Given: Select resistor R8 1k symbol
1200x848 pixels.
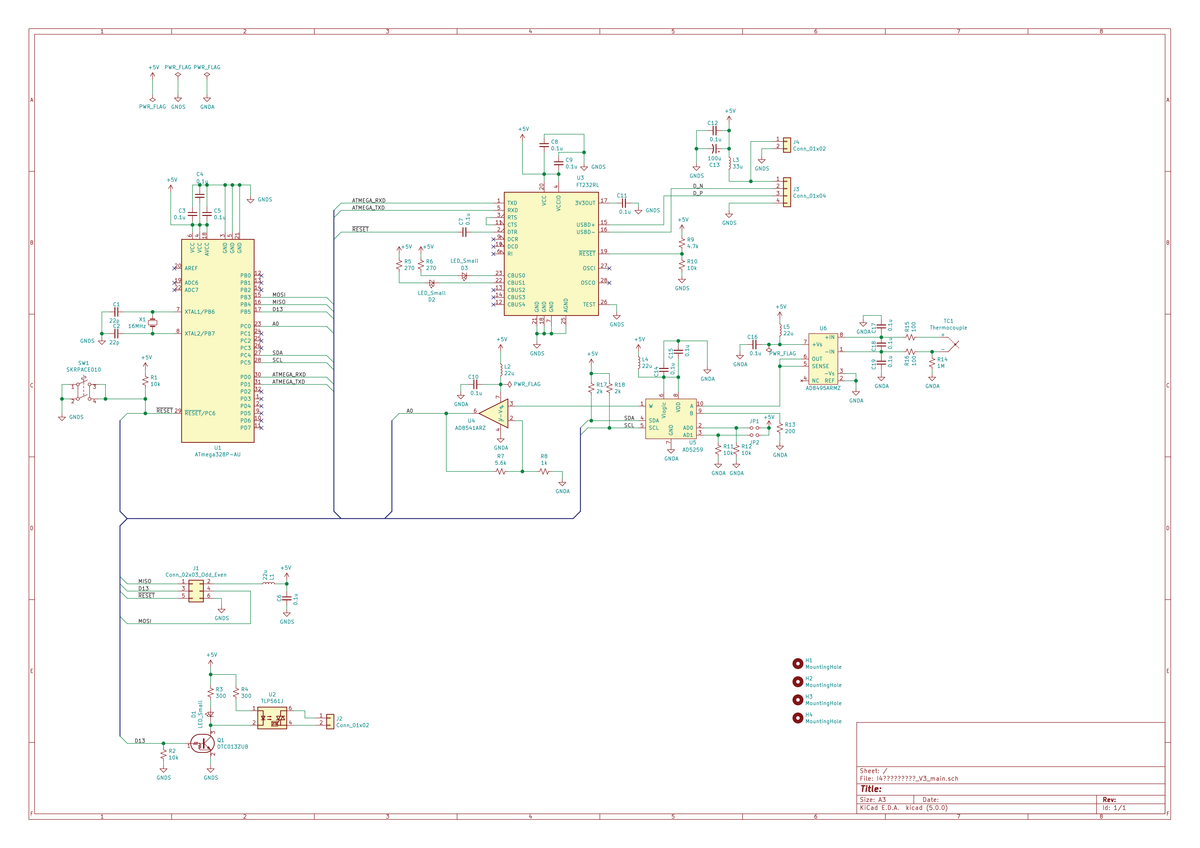Looking at the screenshot, I should (x=544, y=472).
